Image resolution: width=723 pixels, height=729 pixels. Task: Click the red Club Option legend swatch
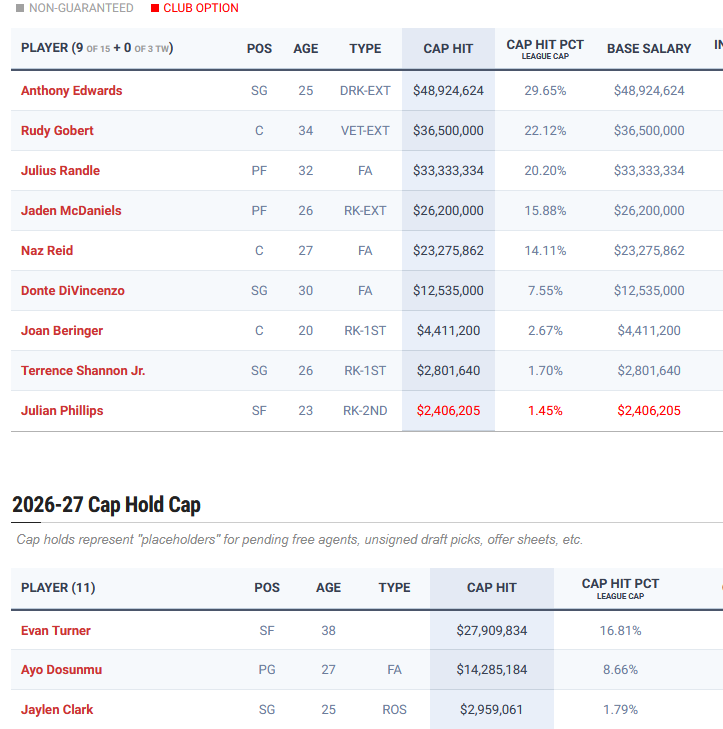(155, 8)
